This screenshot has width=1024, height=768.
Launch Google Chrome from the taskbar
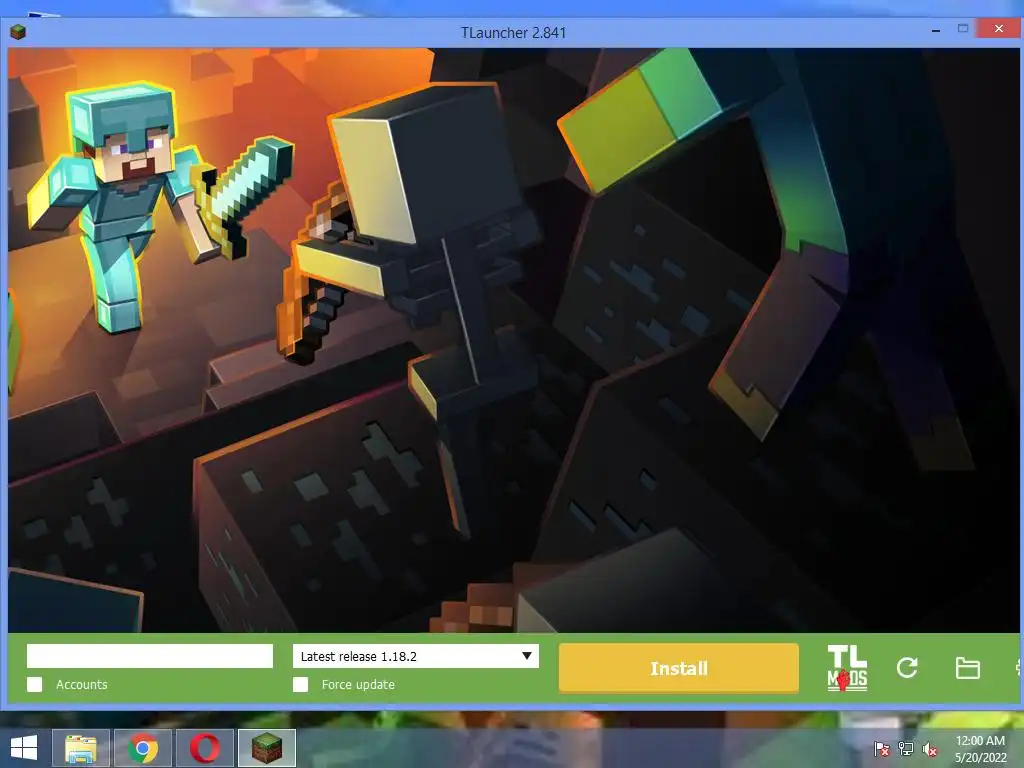pyautogui.click(x=143, y=748)
